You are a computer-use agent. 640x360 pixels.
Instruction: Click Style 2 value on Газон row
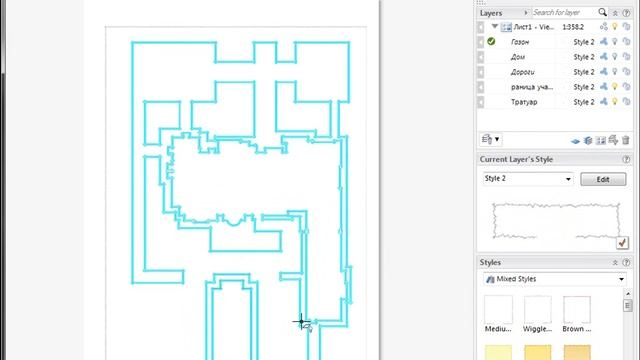click(x=584, y=42)
